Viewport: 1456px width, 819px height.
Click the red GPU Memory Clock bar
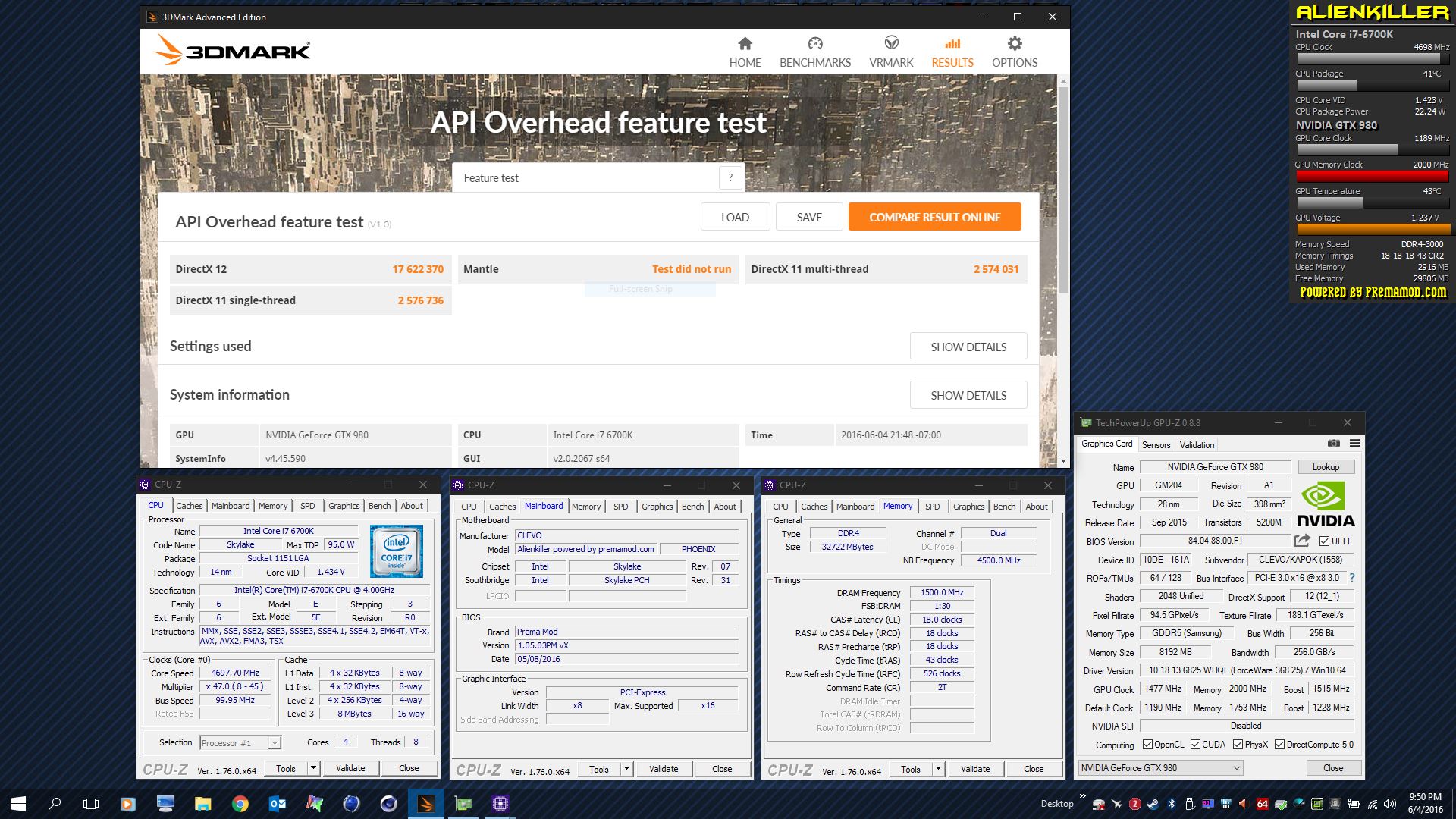tap(1372, 176)
